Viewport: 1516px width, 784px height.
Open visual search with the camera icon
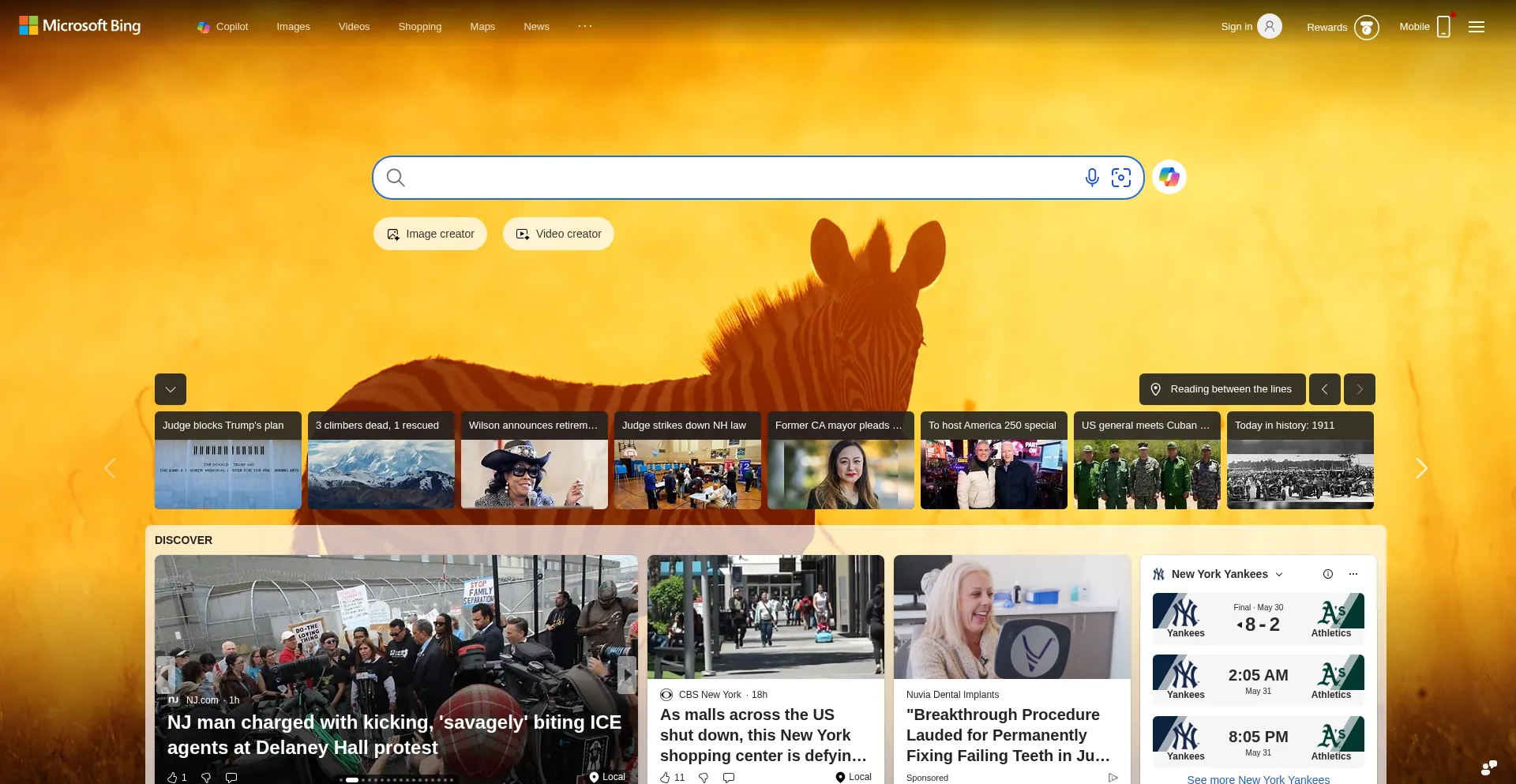click(1121, 178)
